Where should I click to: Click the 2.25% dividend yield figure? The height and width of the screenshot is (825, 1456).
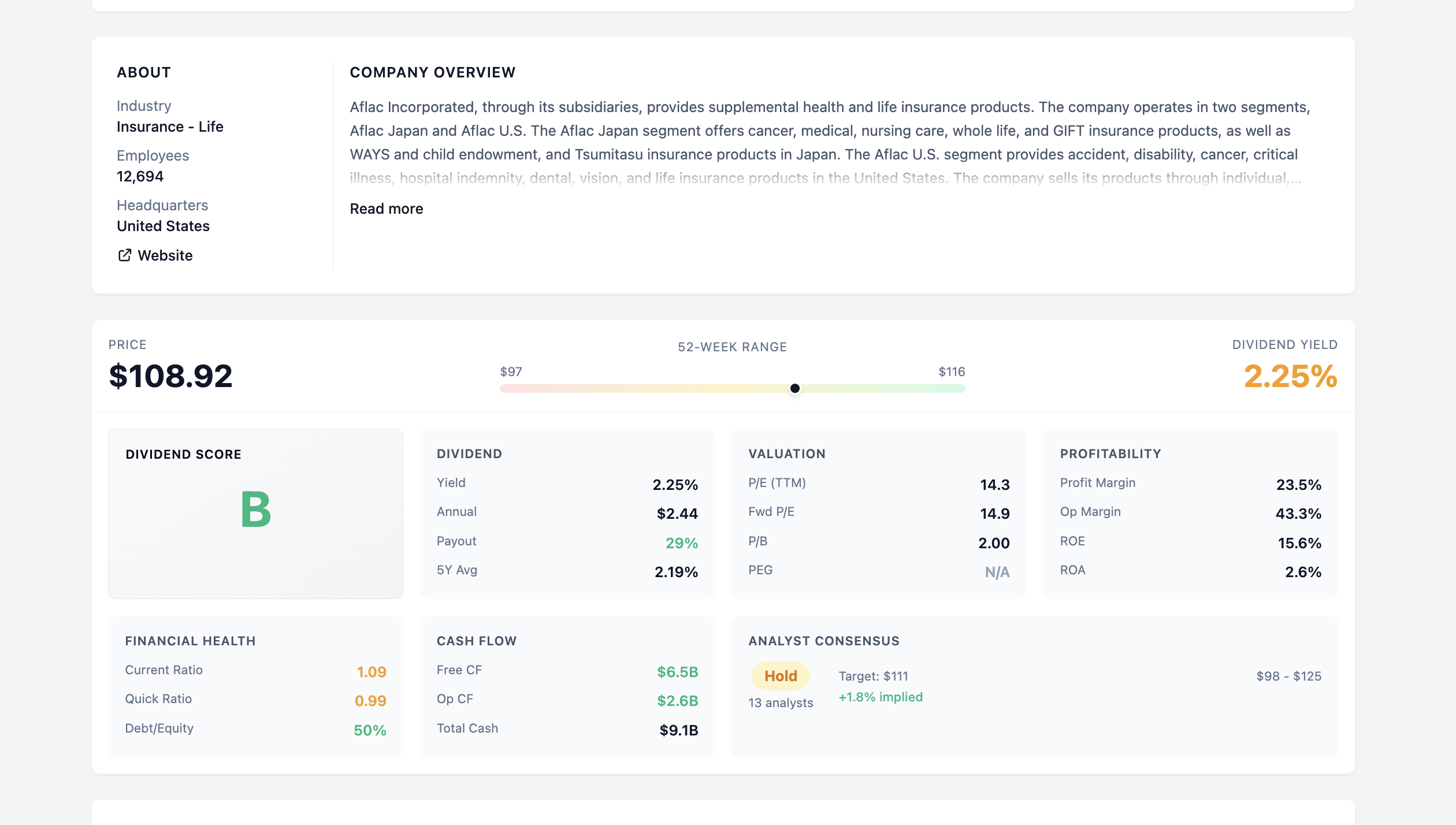click(1290, 376)
